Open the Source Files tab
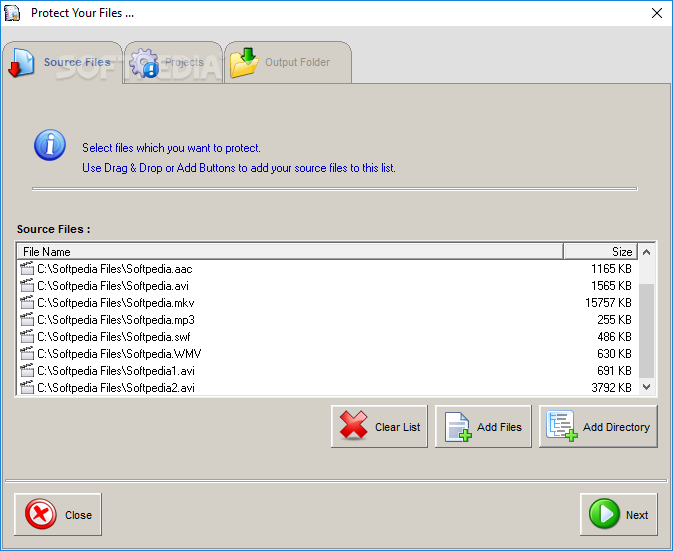Viewport: 673px width, 551px height. pos(63,63)
